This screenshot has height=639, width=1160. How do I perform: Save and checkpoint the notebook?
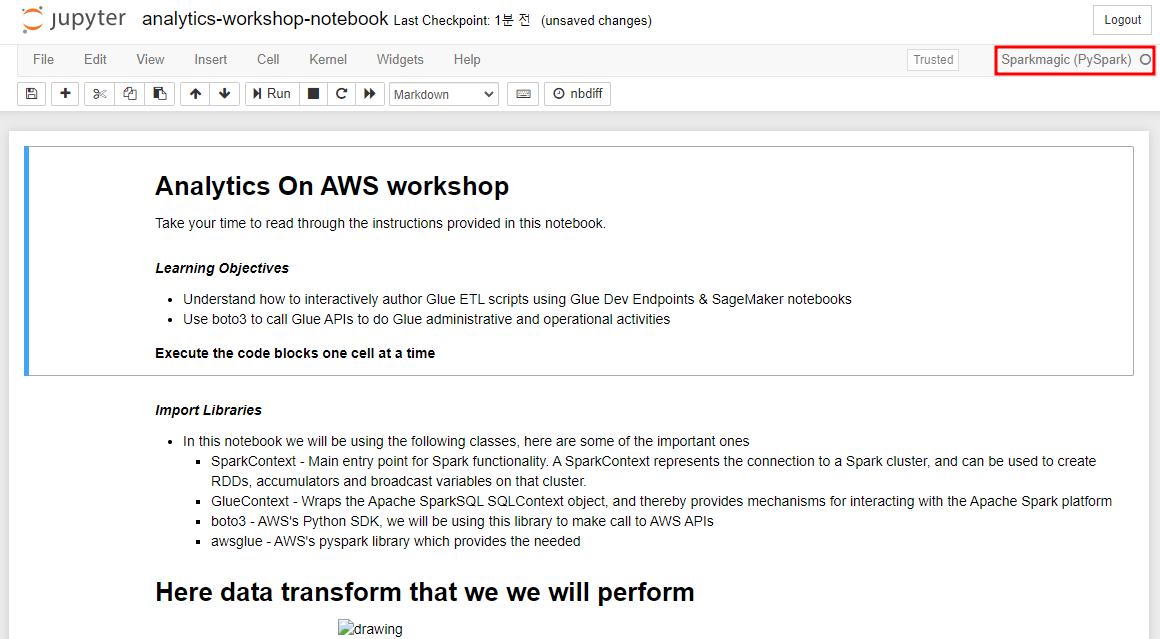(x=31, y=94)
